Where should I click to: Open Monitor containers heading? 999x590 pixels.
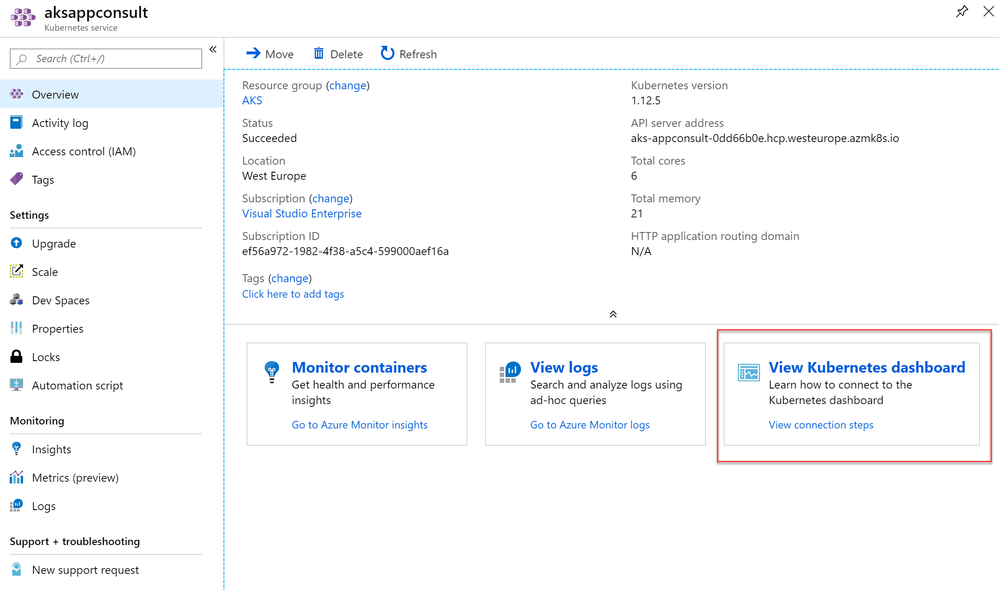[x=359, y=368]
